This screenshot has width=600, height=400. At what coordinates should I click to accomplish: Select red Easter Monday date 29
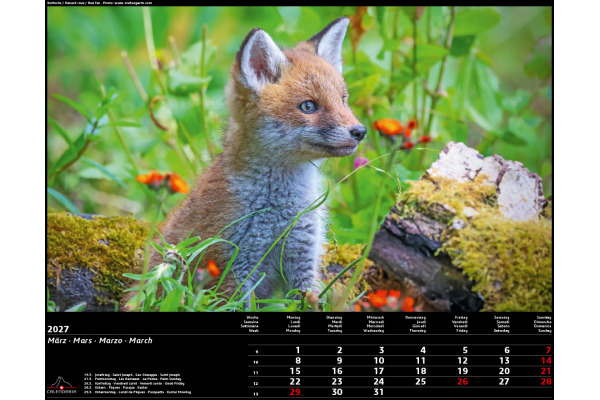click(295, 392)
